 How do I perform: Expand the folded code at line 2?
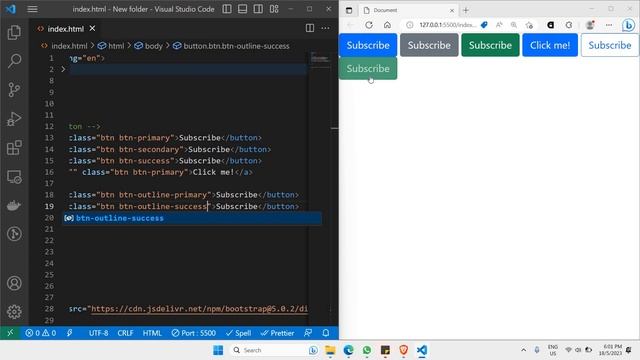click(x=63, y=69)
